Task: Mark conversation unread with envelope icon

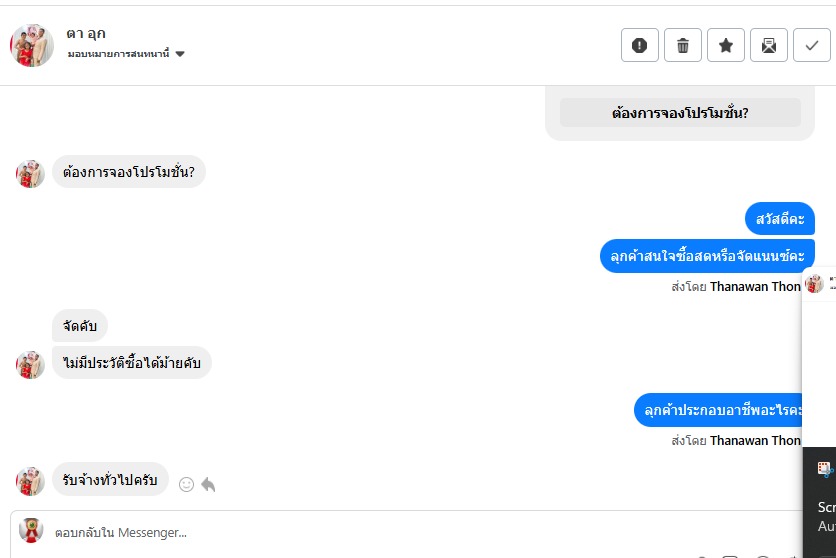Action: coord(769,45)
